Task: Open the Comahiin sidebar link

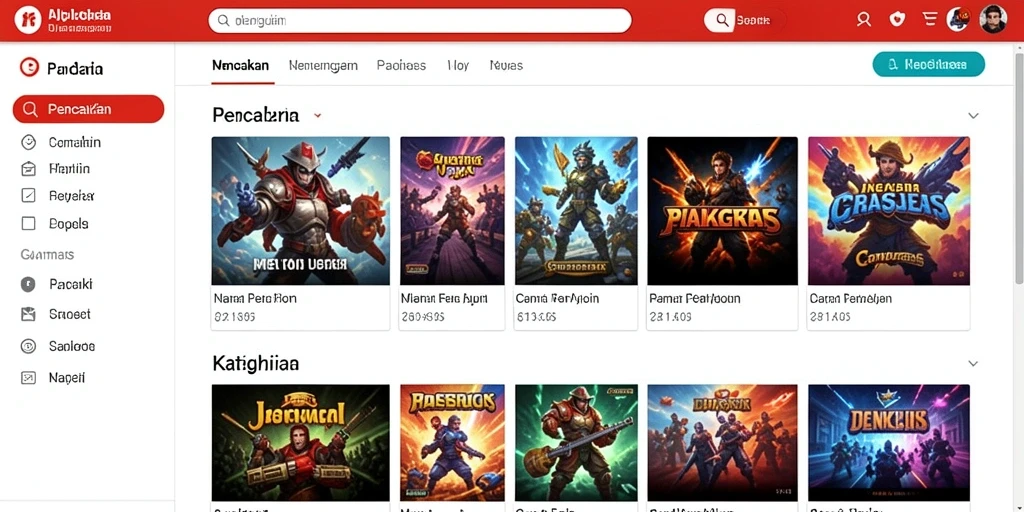Action: [74, 142]
